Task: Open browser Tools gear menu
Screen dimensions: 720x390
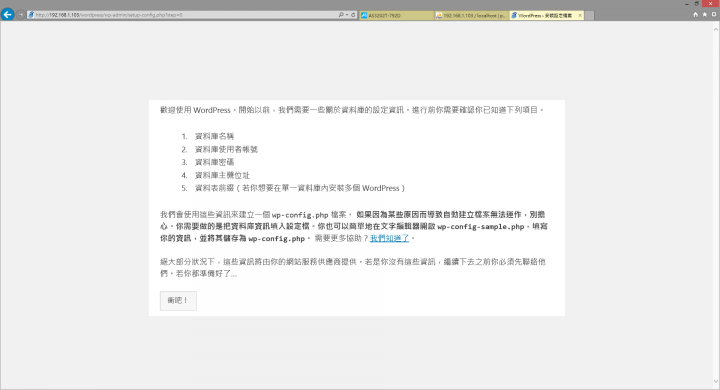Action: (x=714, y=15)
